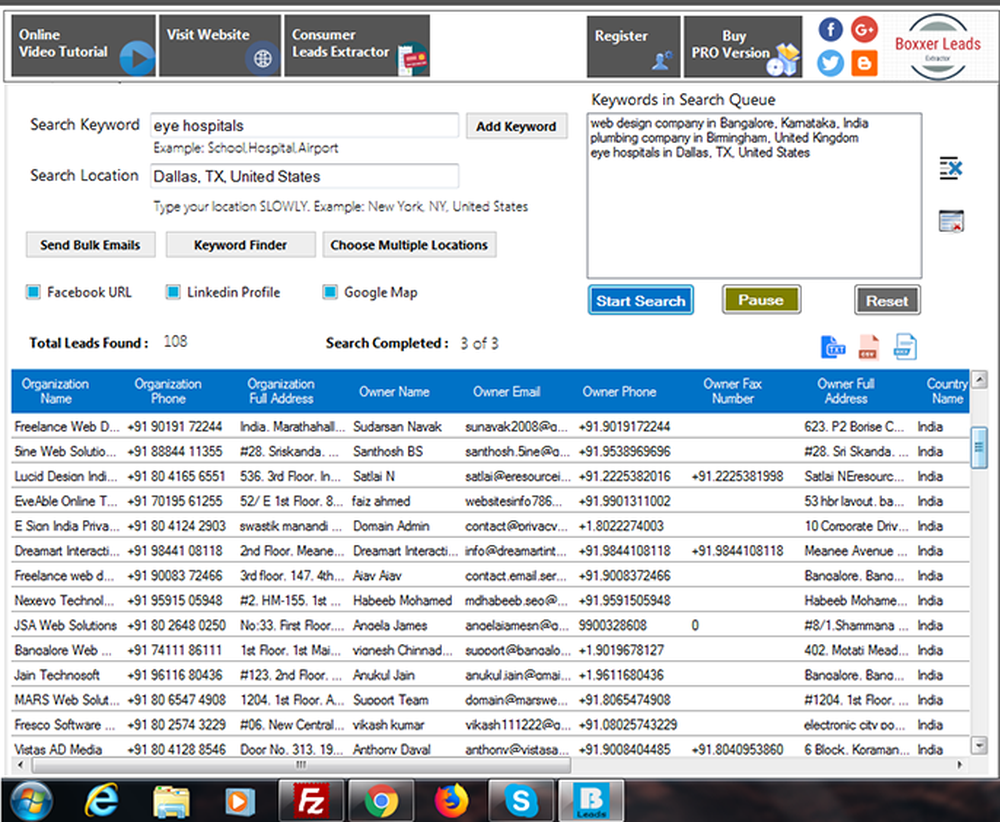Select owner name Santhosh BS cell
Image resolution: width=1000 pixels, height=822 pixels.
[x=388, y=451]
